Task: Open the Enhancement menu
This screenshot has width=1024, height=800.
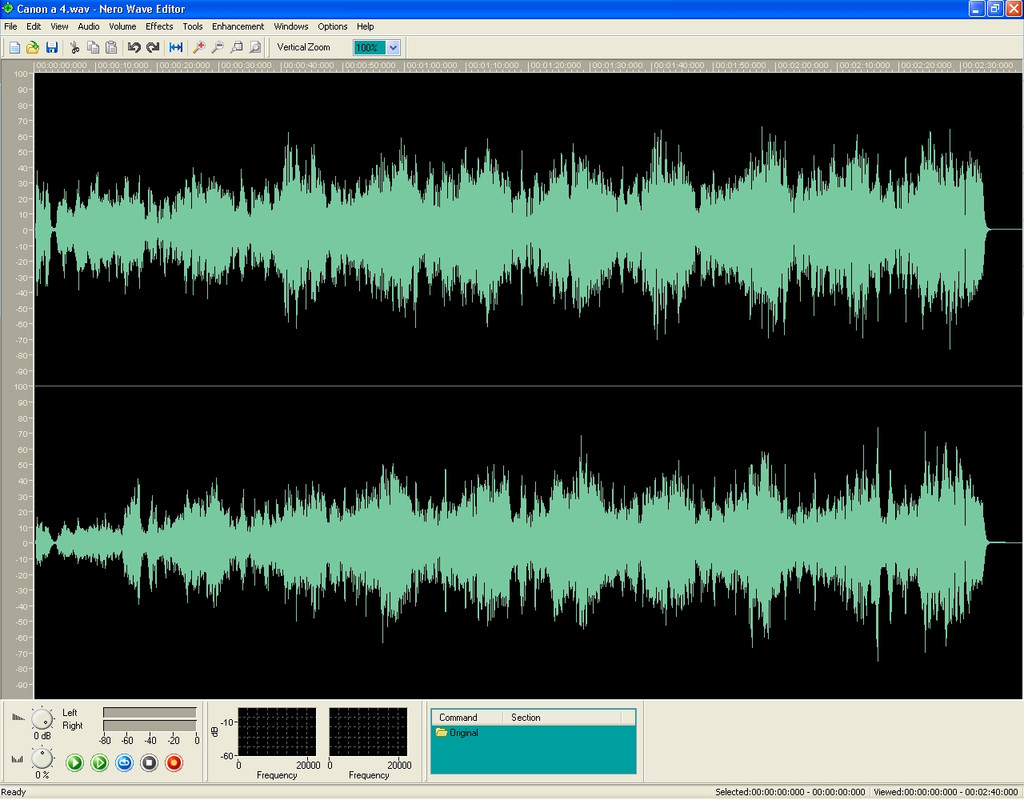Action: (238, 27)
